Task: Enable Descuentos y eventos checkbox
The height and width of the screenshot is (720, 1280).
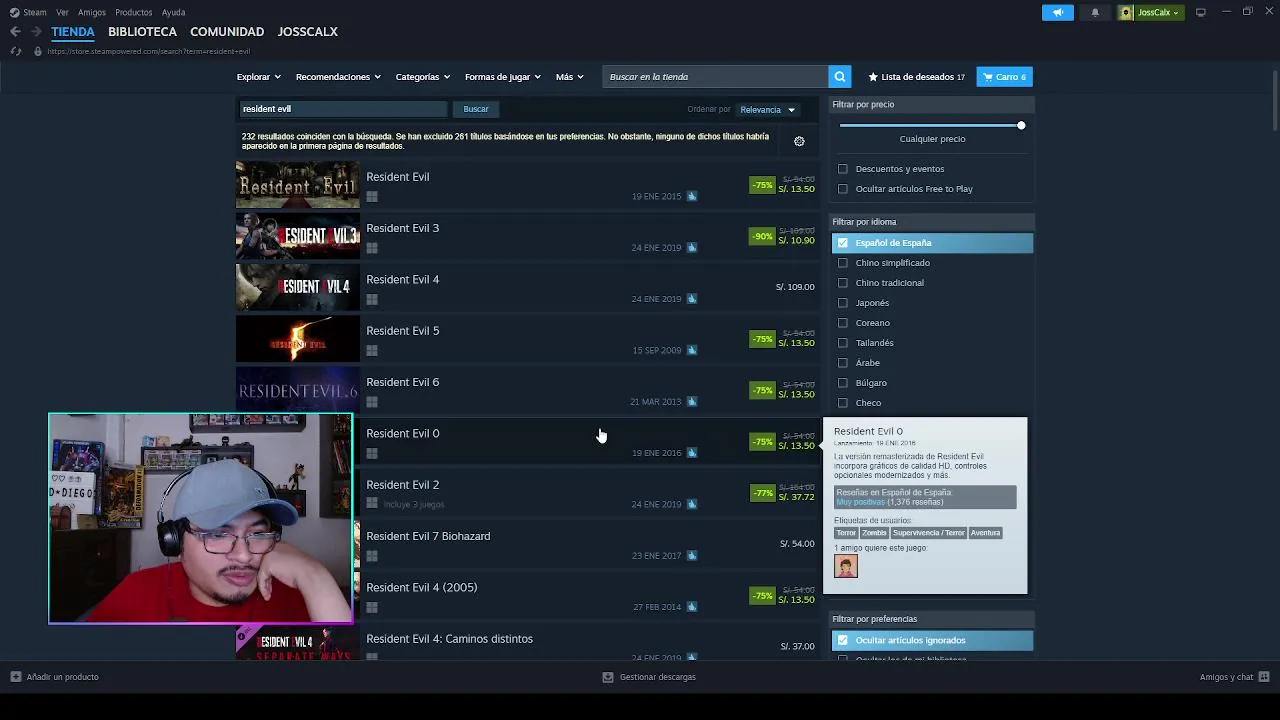Action: click(x=843, y=169)
